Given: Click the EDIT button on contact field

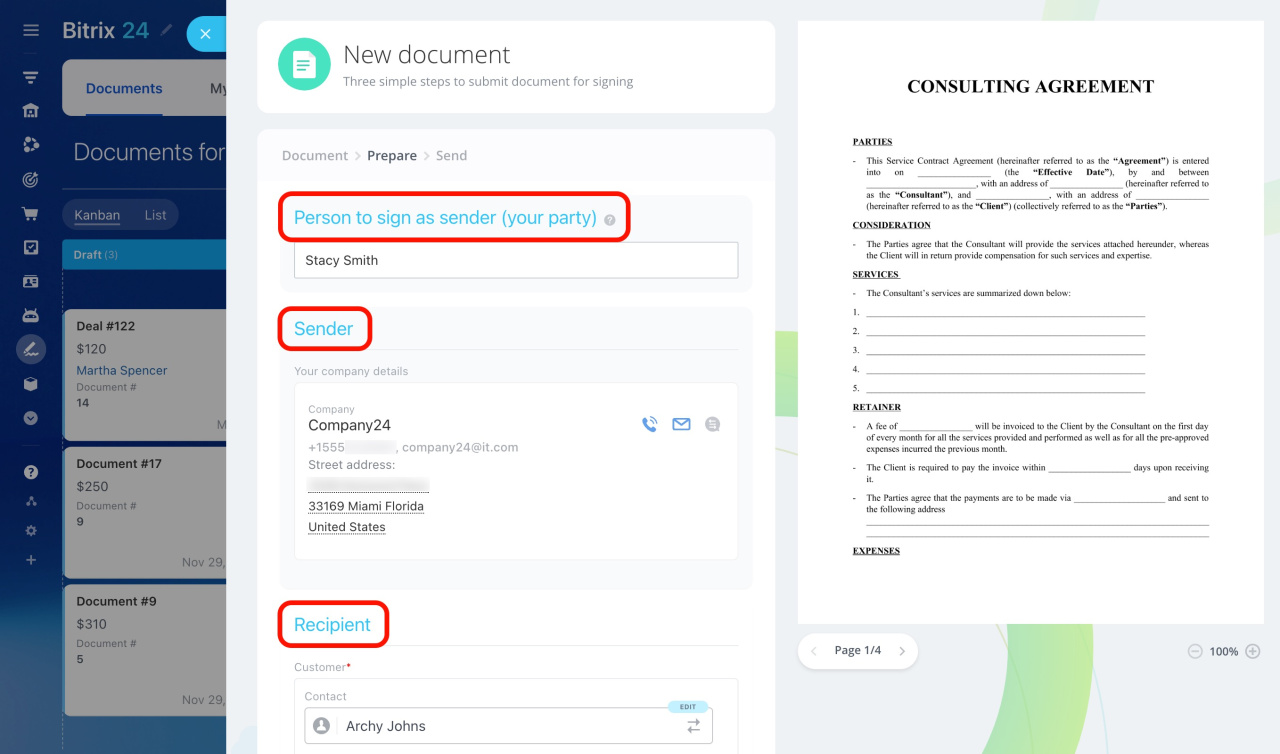Looking at the screenshot, I should coord(688,706).
